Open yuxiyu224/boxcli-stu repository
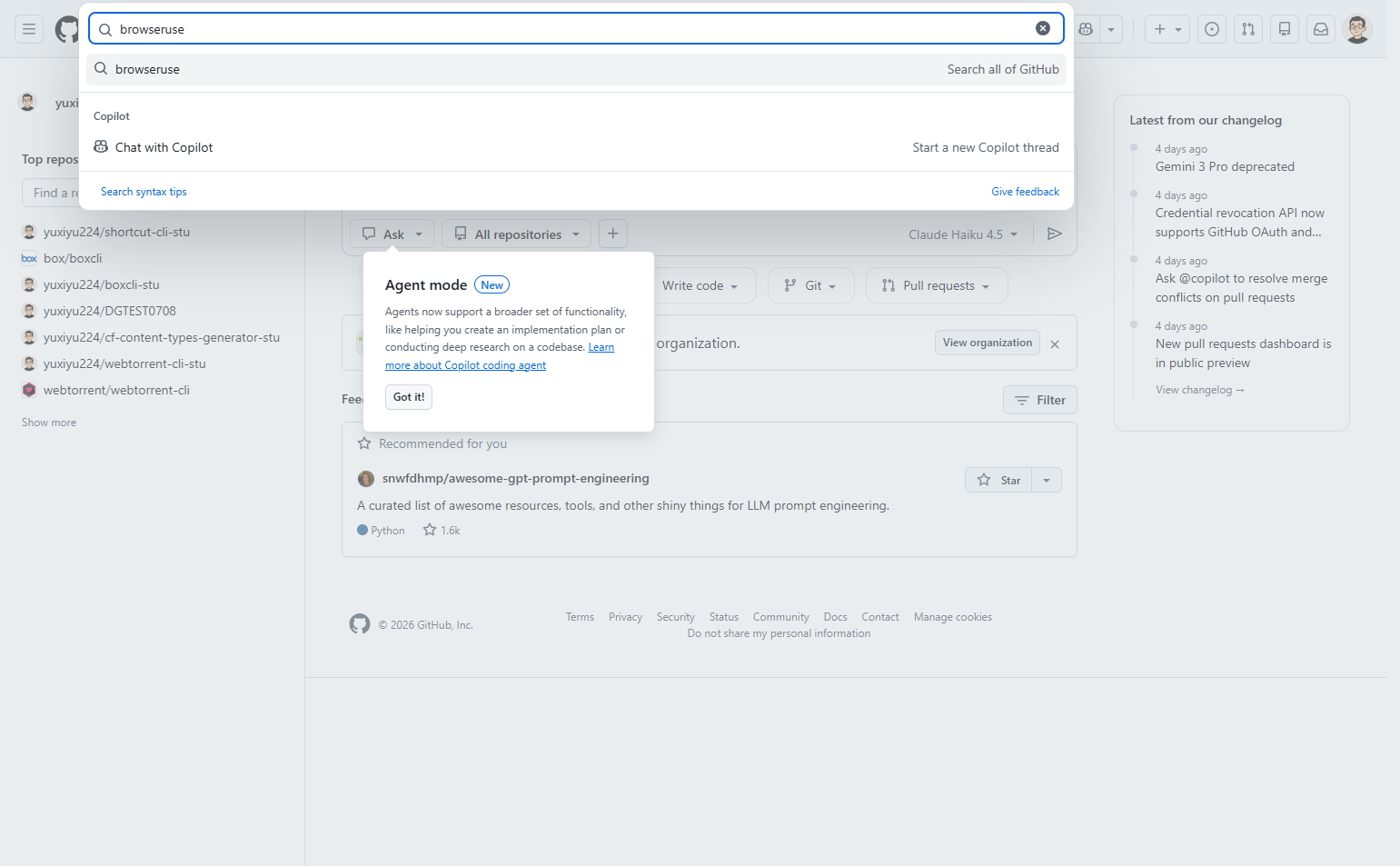 102,284
